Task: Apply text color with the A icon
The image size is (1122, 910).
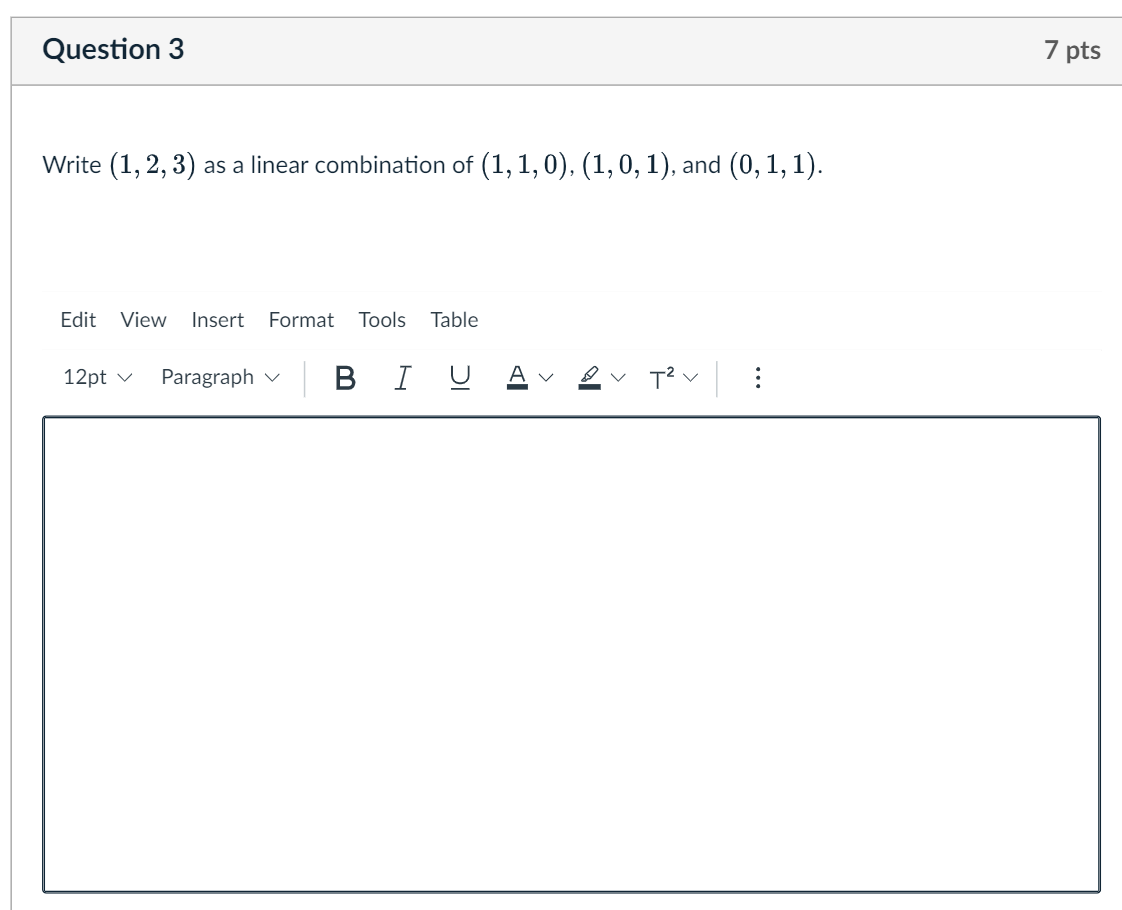Action: (x=514, y=377)
